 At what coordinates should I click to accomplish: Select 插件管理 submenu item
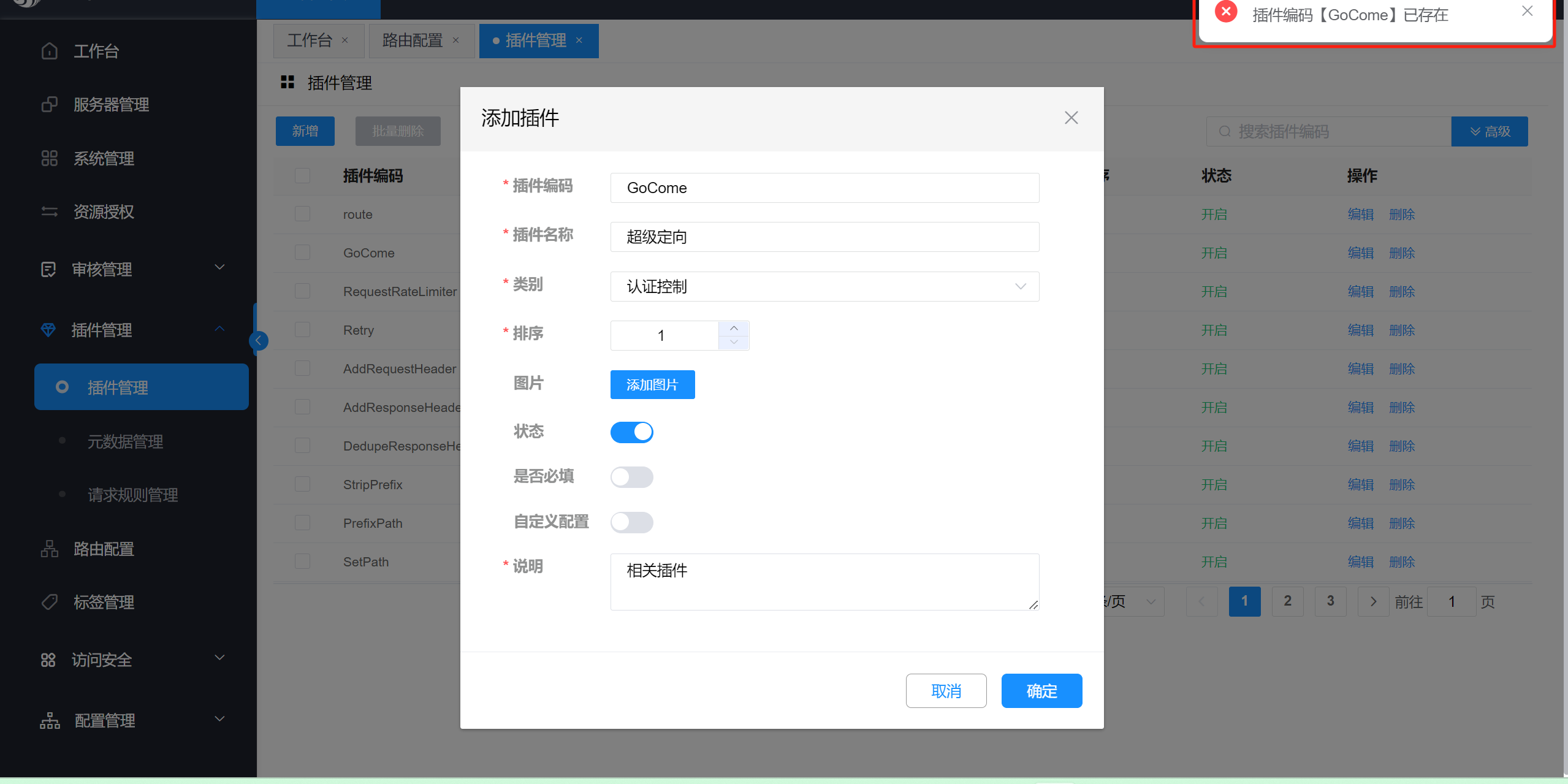point(142,387)
